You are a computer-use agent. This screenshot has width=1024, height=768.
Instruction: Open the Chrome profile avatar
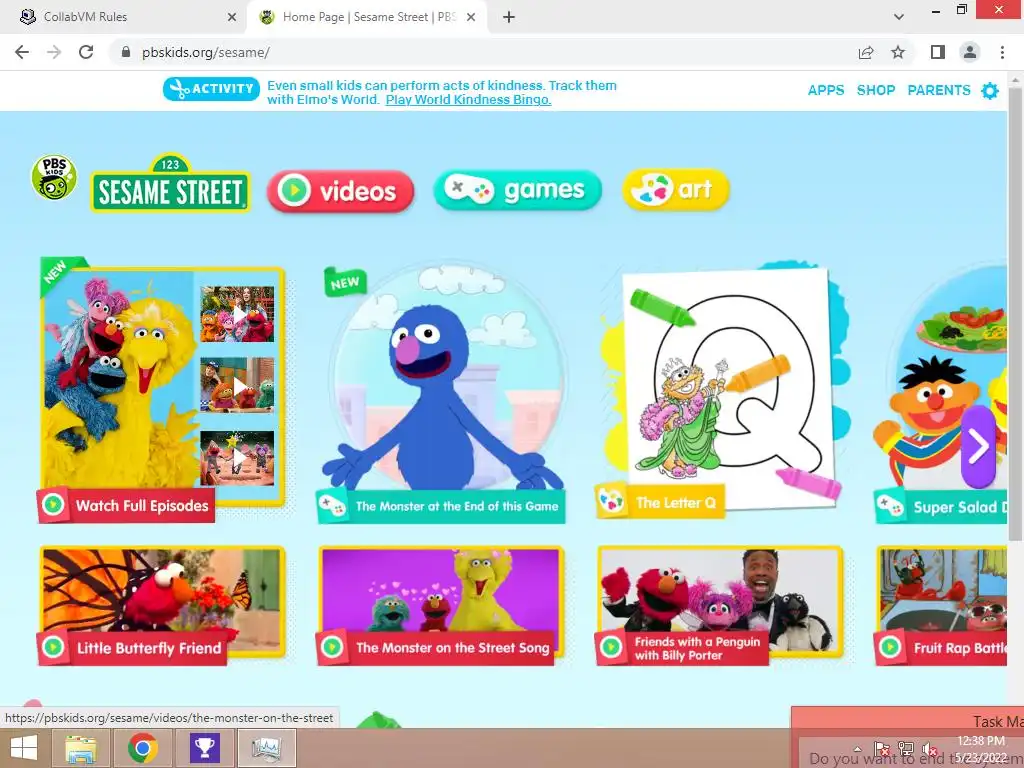(x=970, y=52)
